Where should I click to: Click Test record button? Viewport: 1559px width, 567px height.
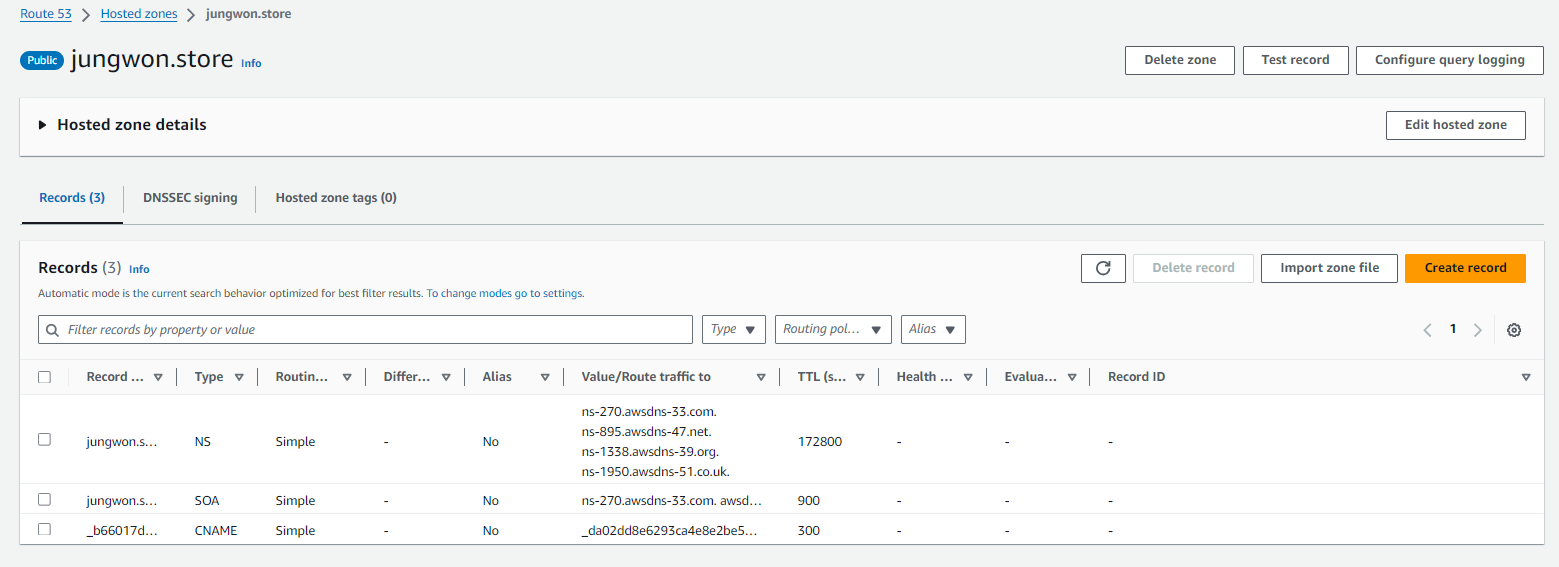point(1295,60)
